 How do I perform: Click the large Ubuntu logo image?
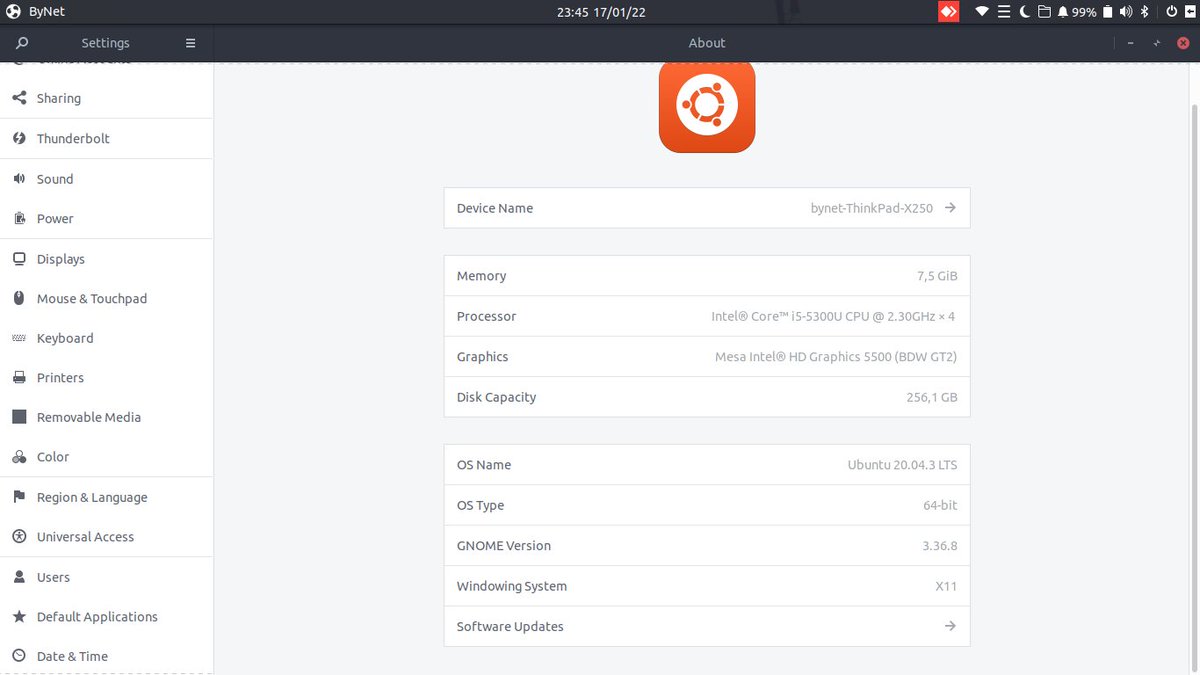pos(706,105)
